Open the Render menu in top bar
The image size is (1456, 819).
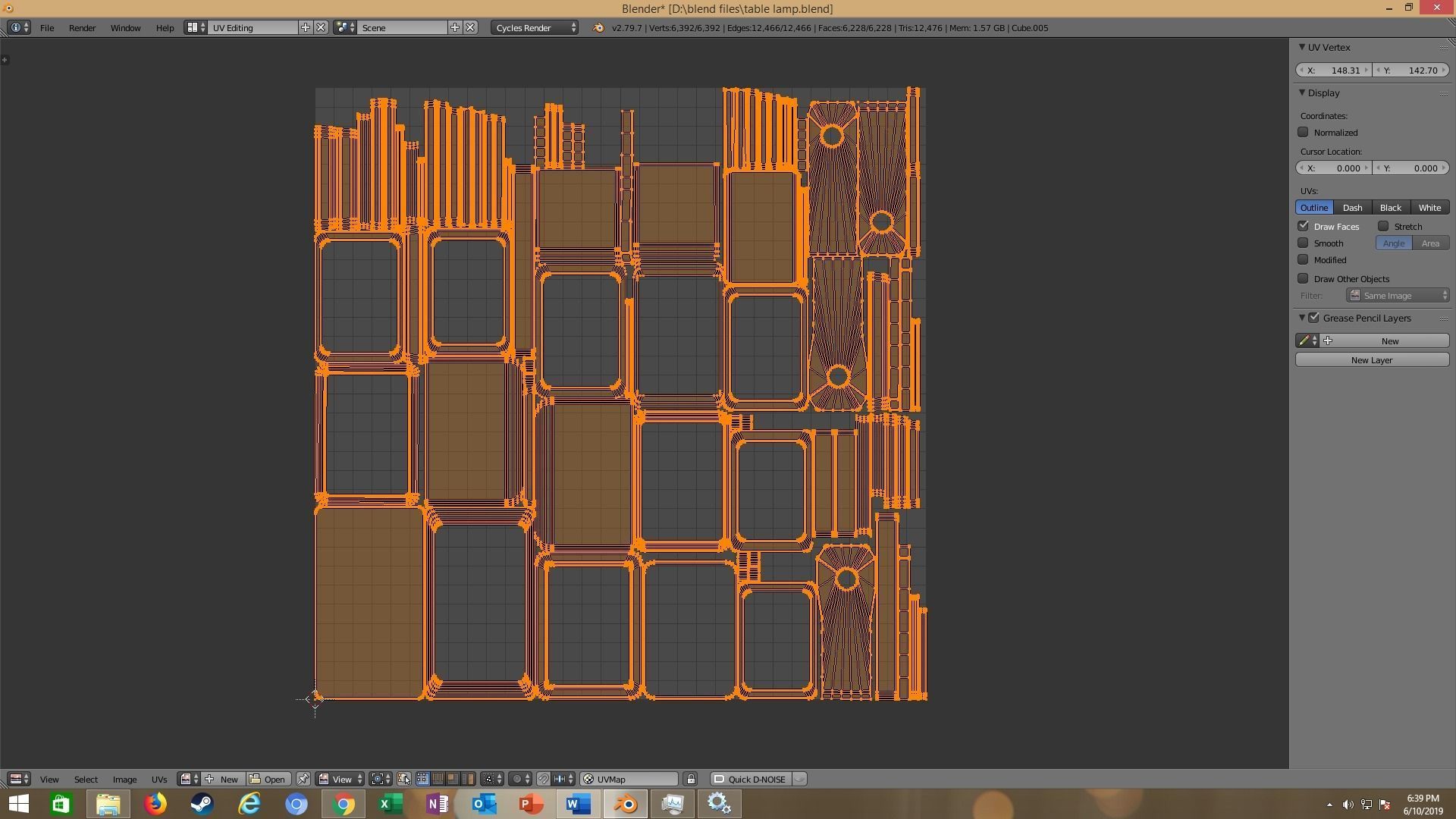tap(82, 27)
